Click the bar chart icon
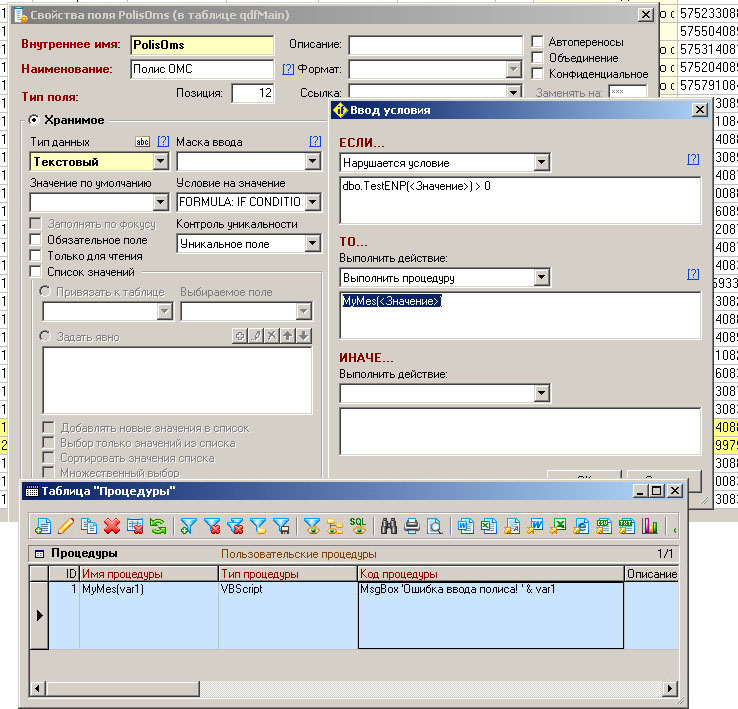 point(650,524)
